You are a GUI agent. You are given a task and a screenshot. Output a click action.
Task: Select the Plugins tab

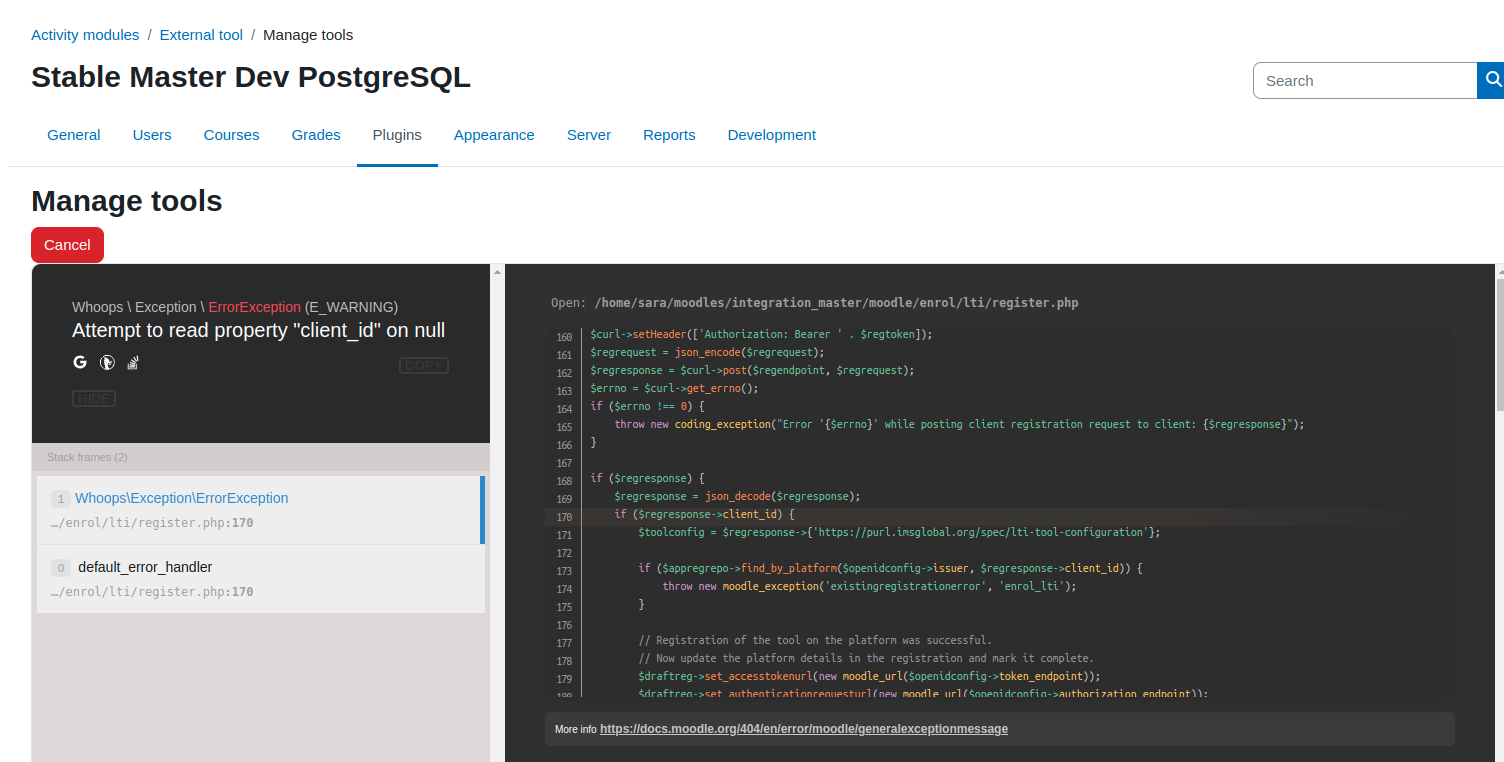coord(397,135)
